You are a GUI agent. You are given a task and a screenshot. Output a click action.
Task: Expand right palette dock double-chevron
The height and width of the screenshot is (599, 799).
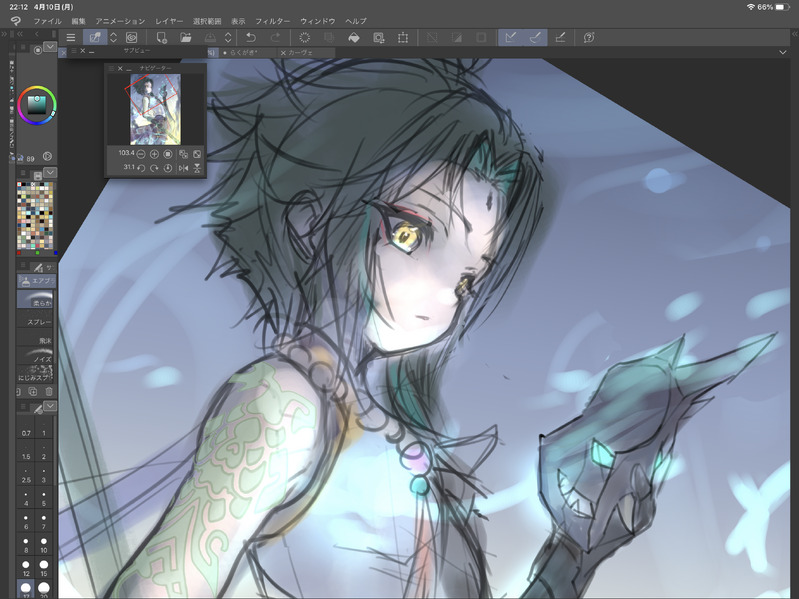click(794, 34)
